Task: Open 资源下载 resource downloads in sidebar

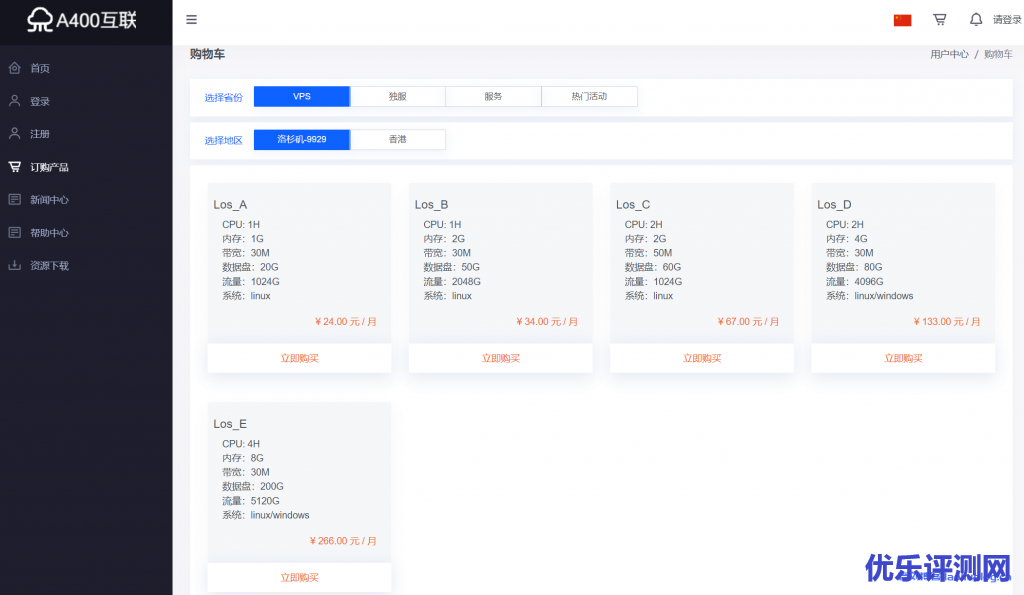Action: [49, 266]
